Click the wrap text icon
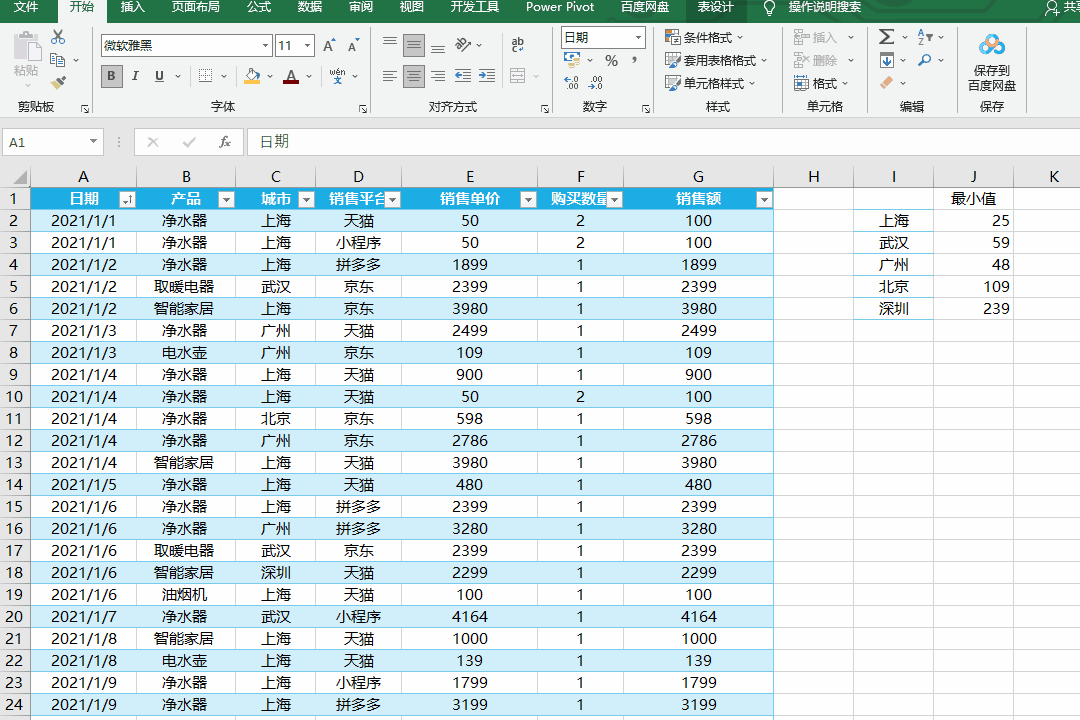Image resolution: width=1080 pixels, height=720 pixels. click(517, 45)
